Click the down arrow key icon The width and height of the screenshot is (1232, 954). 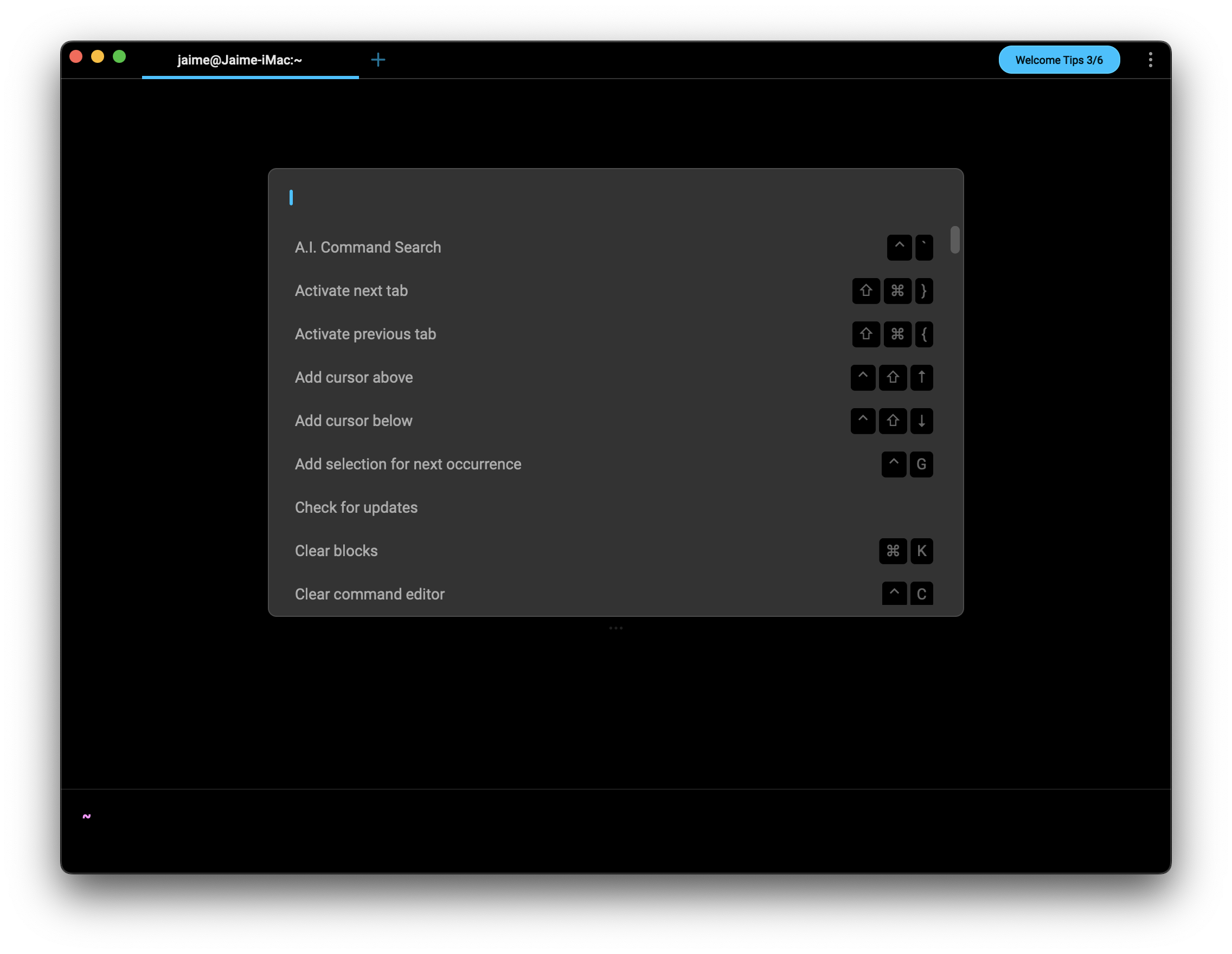[921, 421]
